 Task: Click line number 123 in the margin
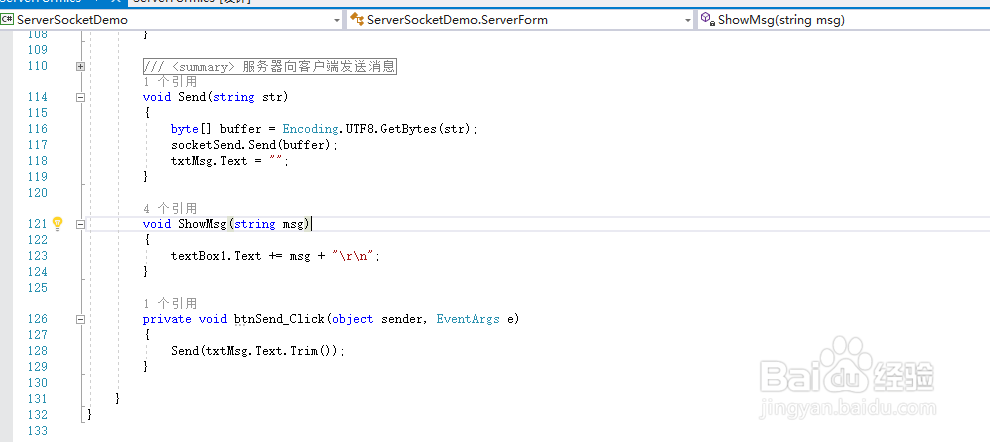coord(38,256)
